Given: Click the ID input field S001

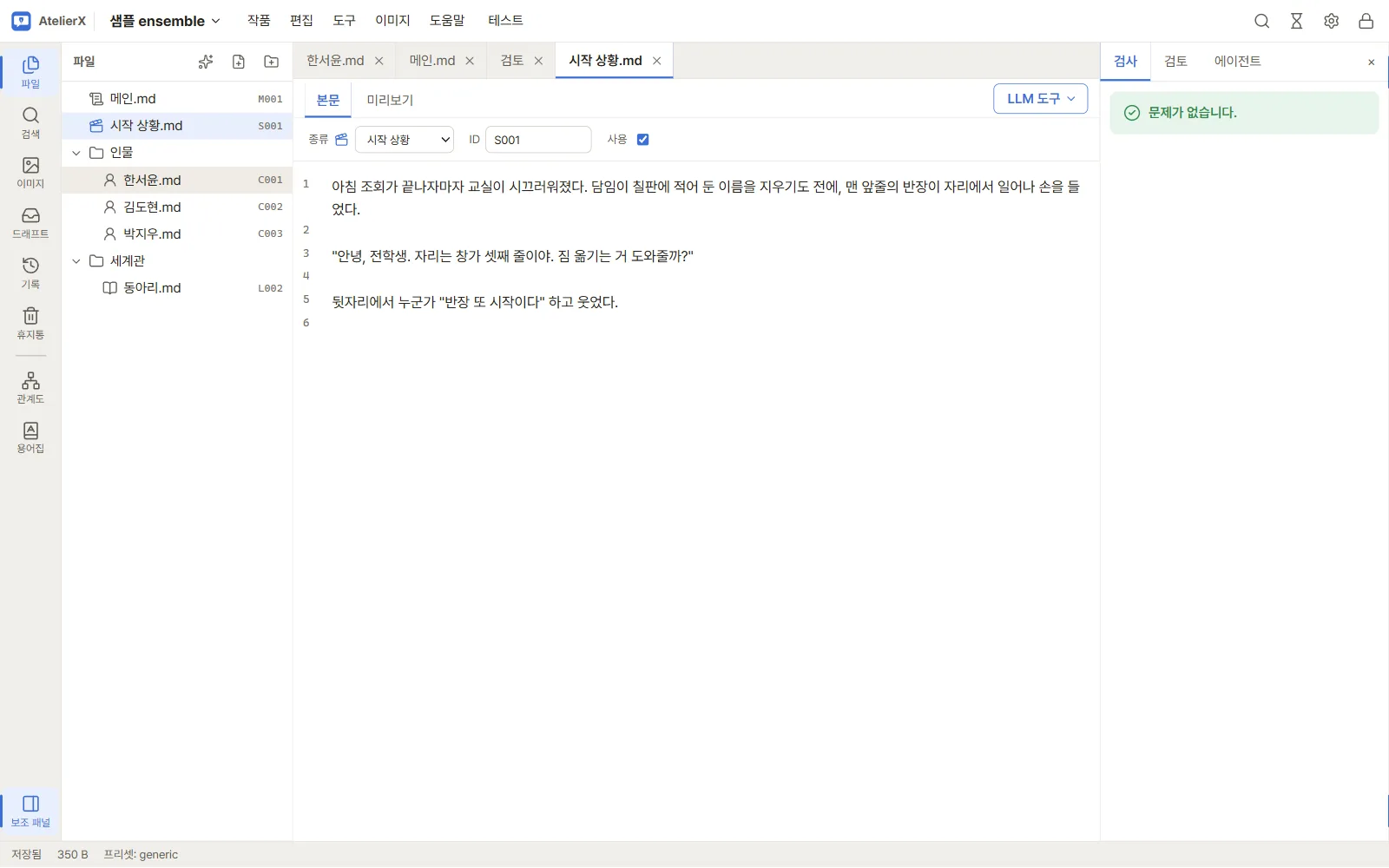Looking at the screenshot, I should click(538, 140).
